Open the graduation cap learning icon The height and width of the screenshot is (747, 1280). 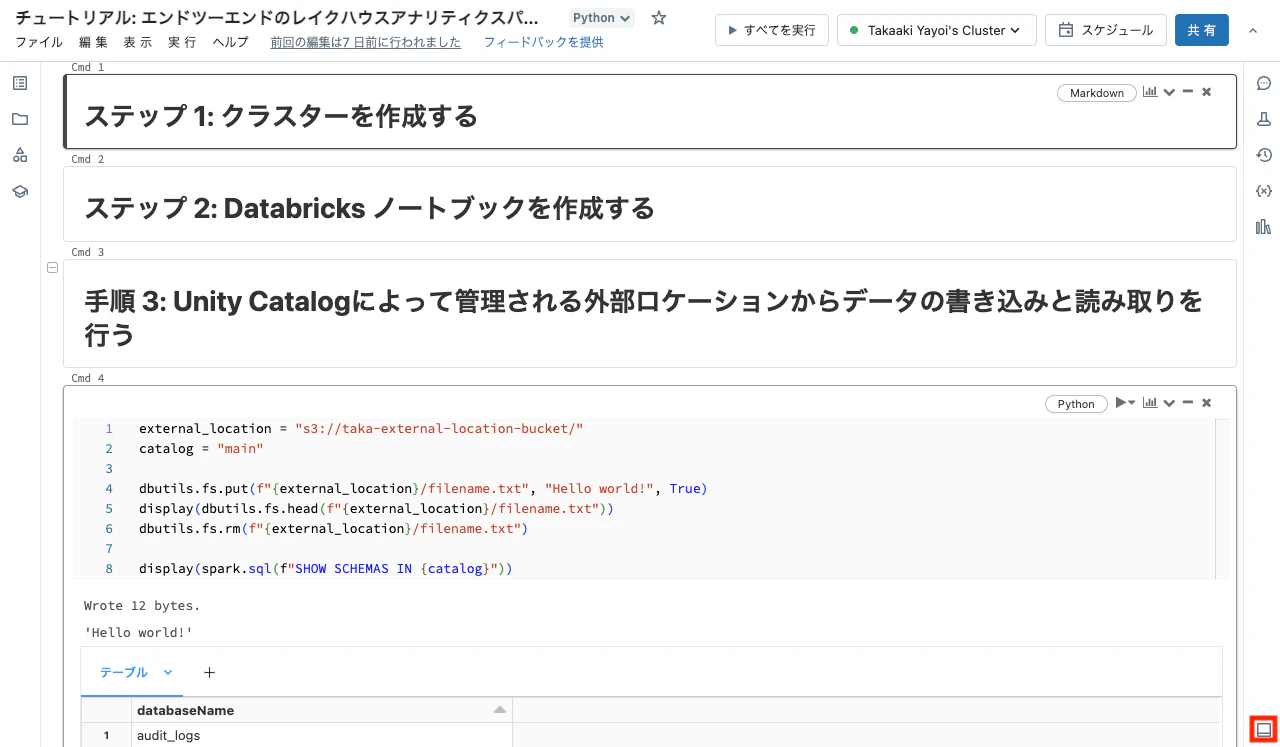click(x=20, y=191)
